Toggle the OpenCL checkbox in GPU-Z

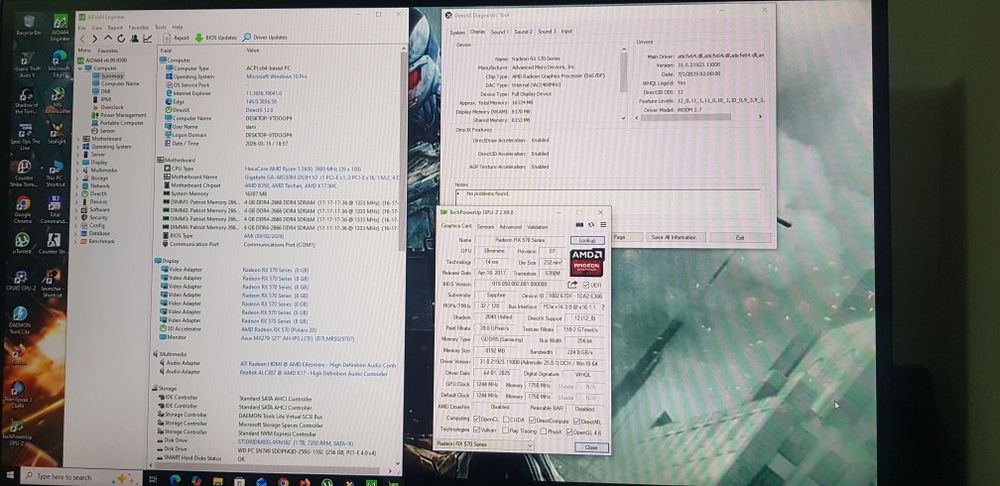476,420
